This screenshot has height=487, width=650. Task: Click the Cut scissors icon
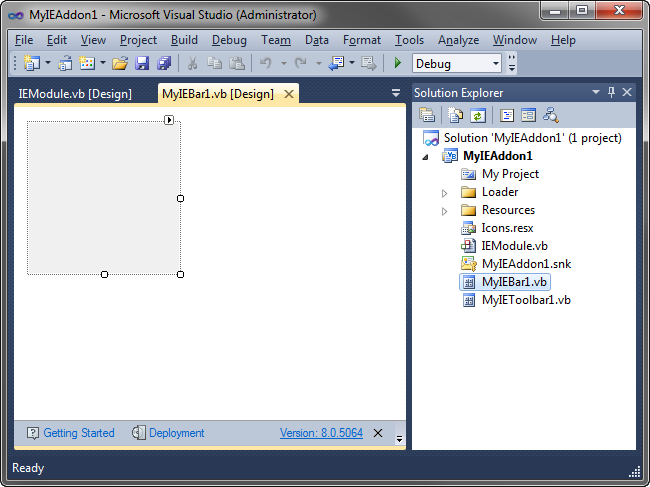pos(192,63)
